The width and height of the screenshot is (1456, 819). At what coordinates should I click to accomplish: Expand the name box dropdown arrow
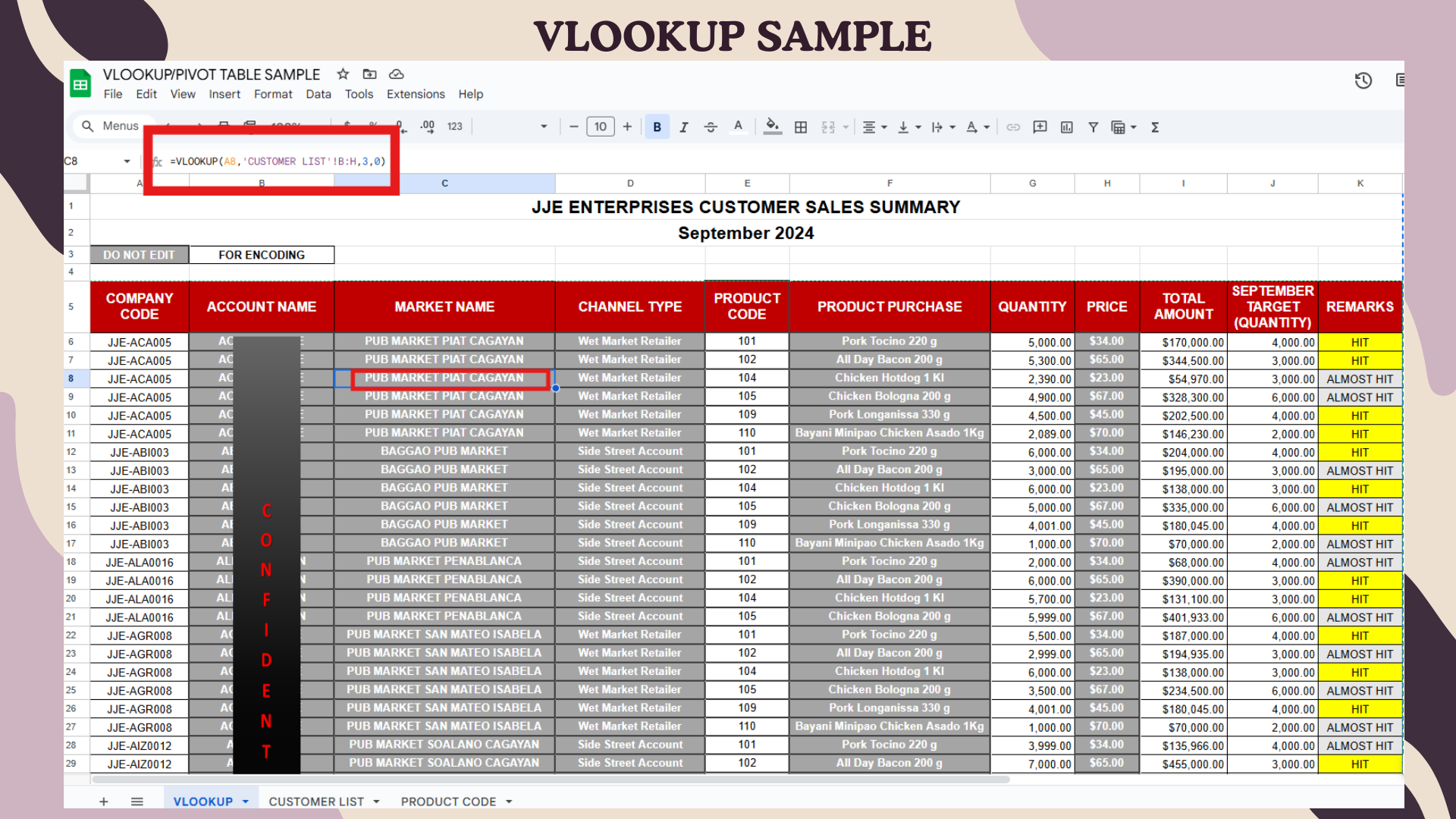(127, 162)
